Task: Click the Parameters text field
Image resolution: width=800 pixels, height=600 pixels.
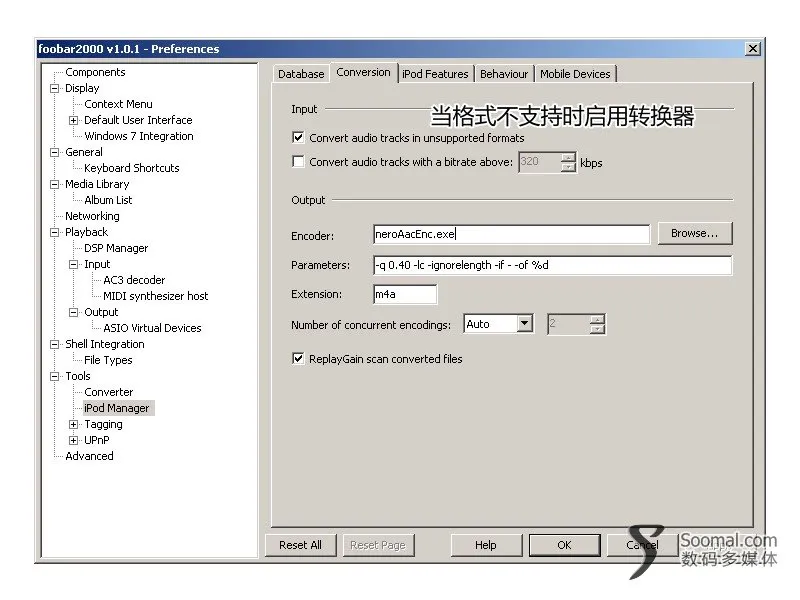Action: pos(553,265)
